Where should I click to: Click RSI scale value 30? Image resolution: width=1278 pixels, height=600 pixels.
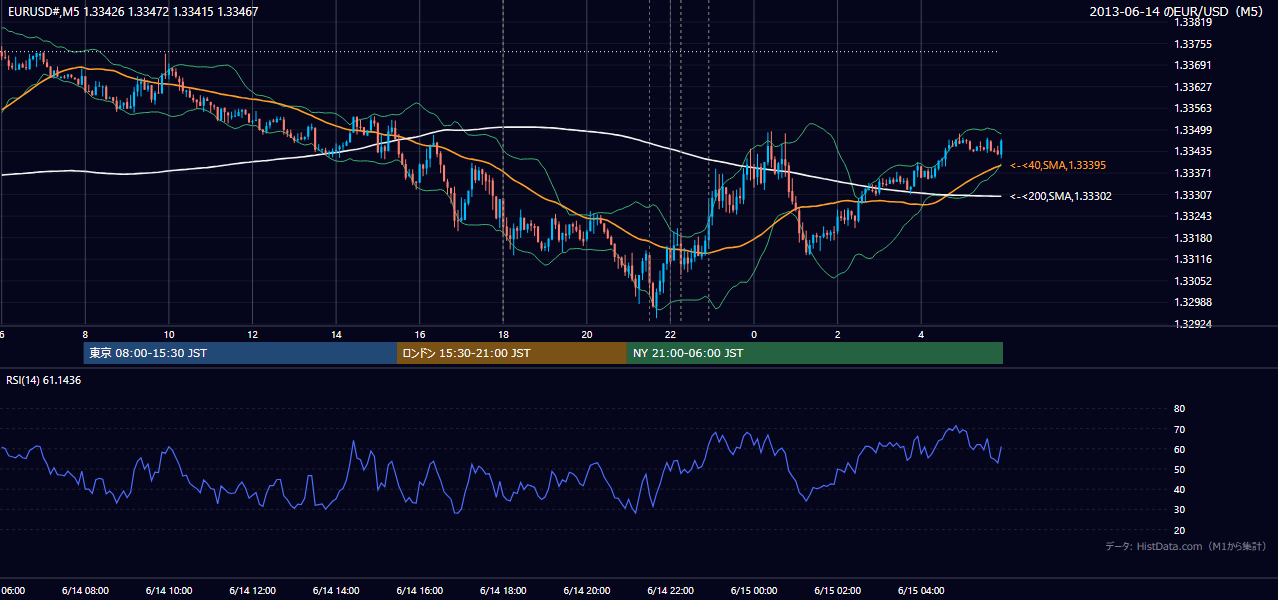(1179, 510)
